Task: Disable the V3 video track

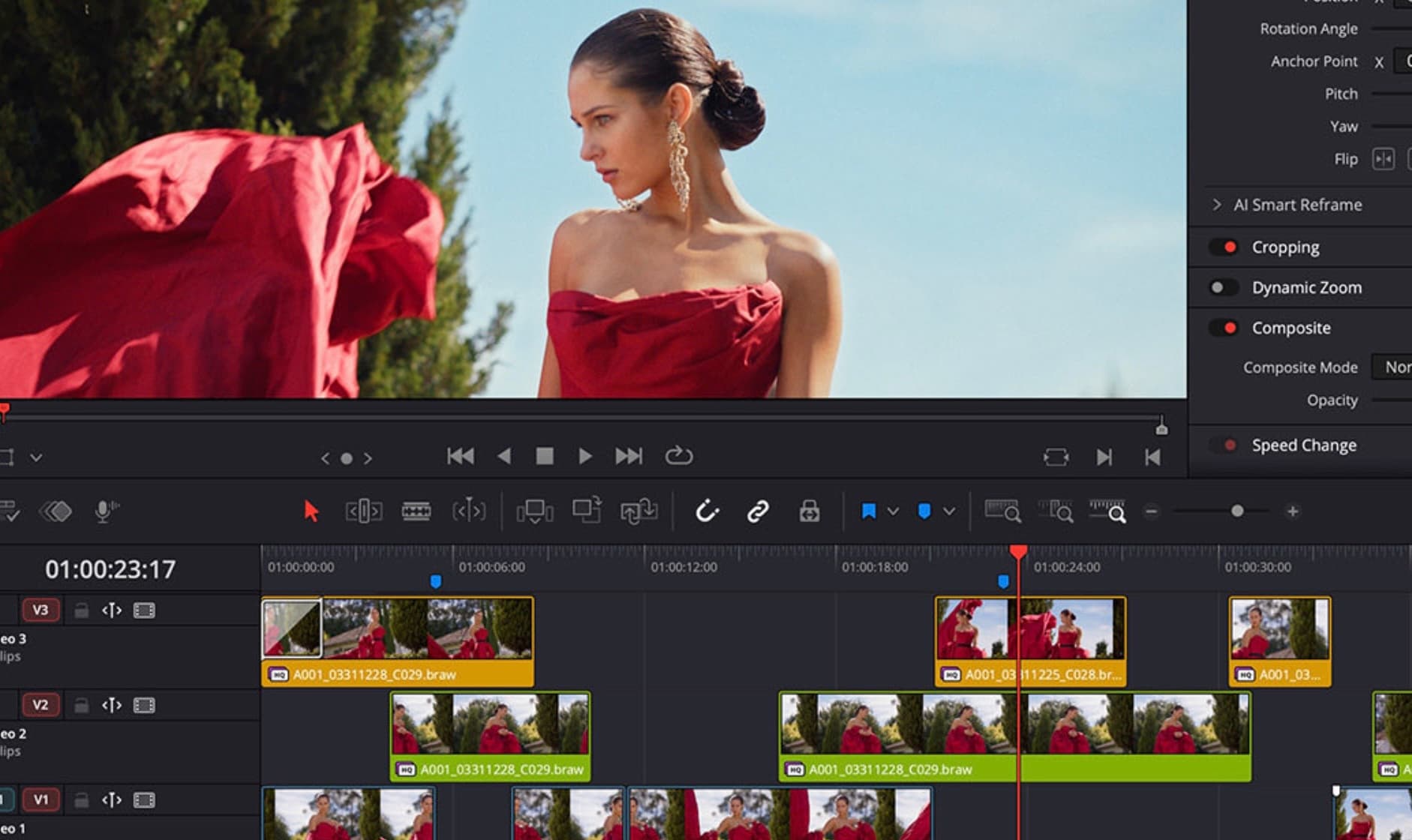Action: [x=144, y=610]
